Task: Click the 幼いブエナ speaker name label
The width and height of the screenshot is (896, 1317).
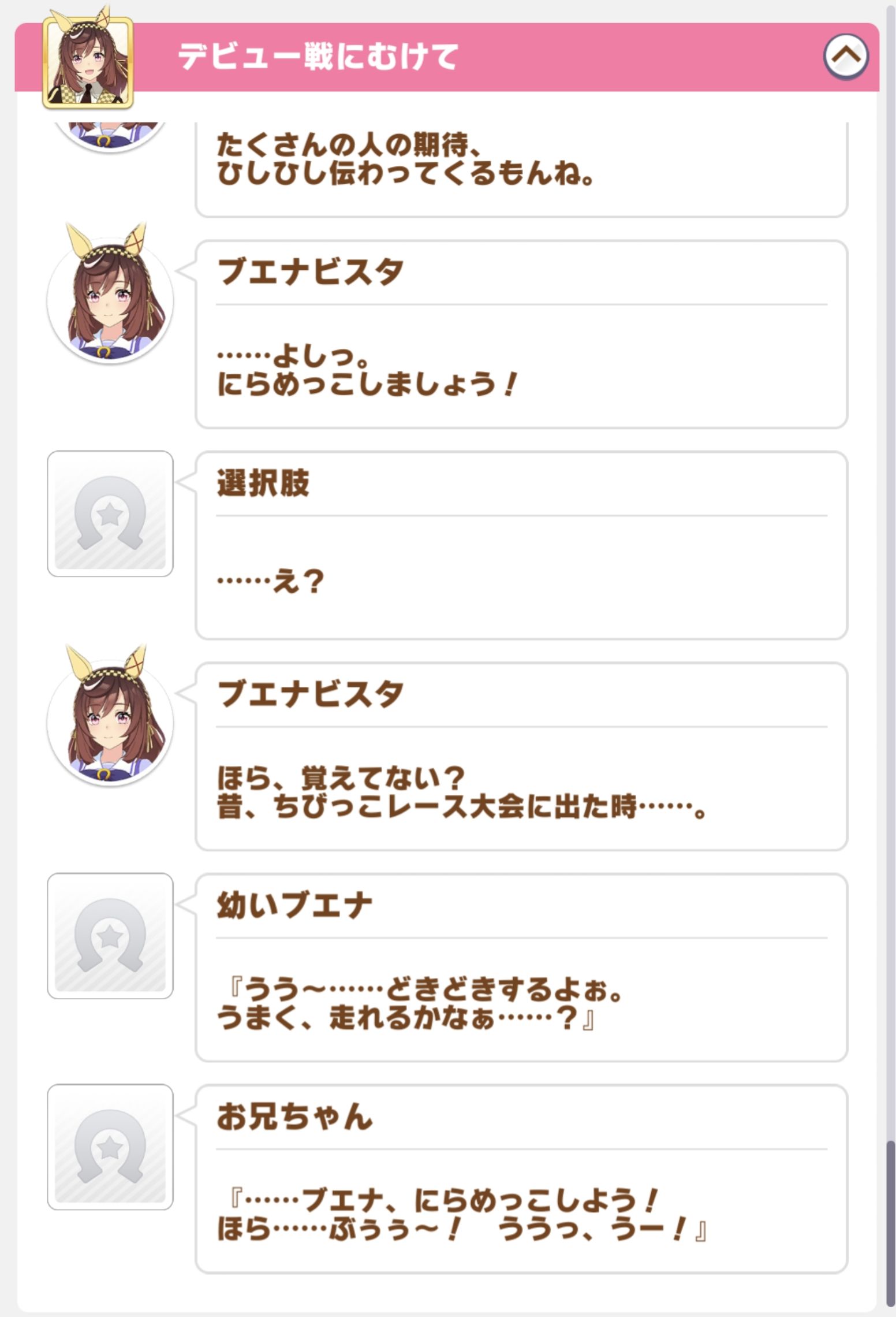Action: pos(294,905)
